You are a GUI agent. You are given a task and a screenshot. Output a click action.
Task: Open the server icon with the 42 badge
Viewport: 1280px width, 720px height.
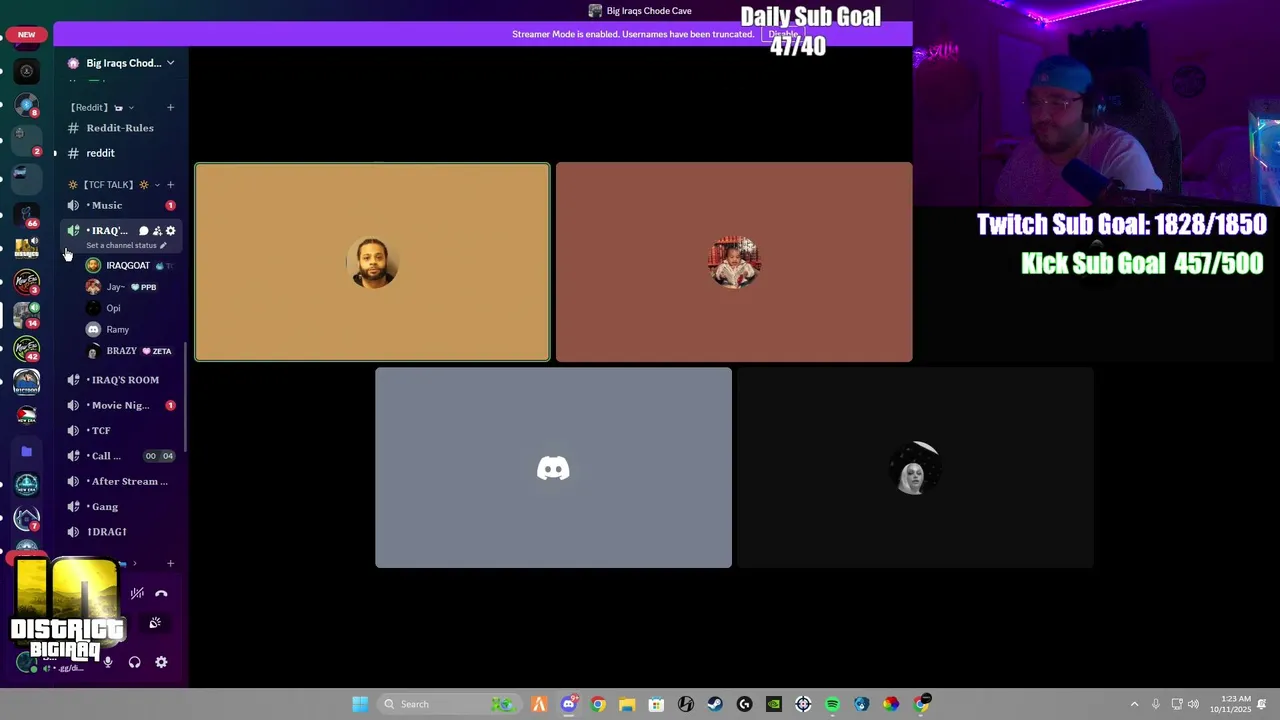[27, 349]
